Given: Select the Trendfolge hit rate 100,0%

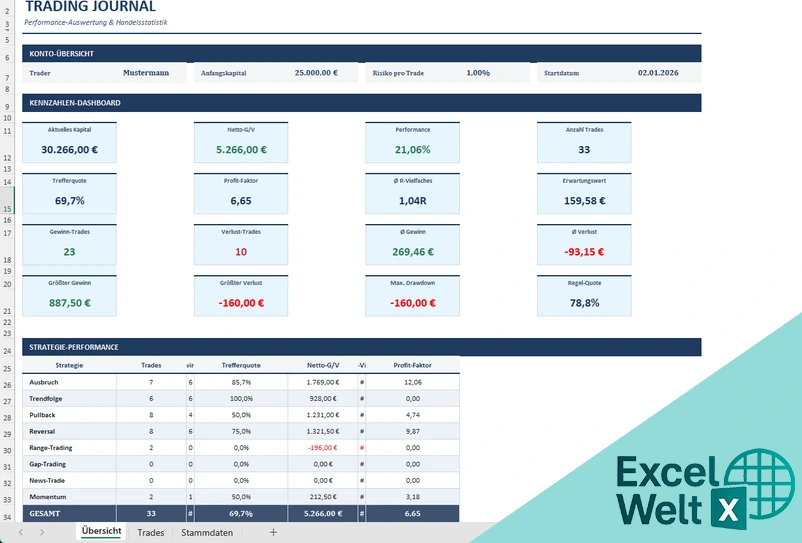Looking at the screenshot, I should [241, 398].
